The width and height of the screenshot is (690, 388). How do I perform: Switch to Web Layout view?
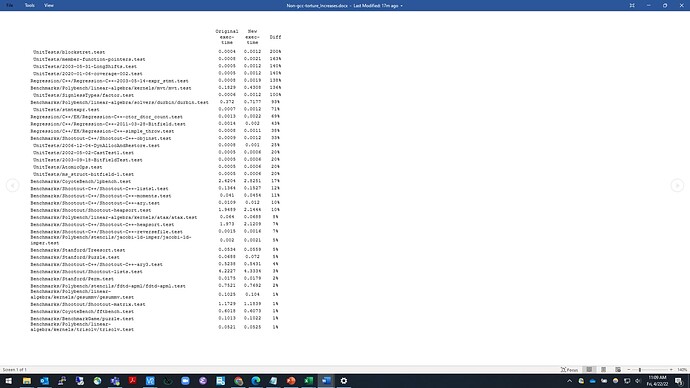[x=618, y=370]
